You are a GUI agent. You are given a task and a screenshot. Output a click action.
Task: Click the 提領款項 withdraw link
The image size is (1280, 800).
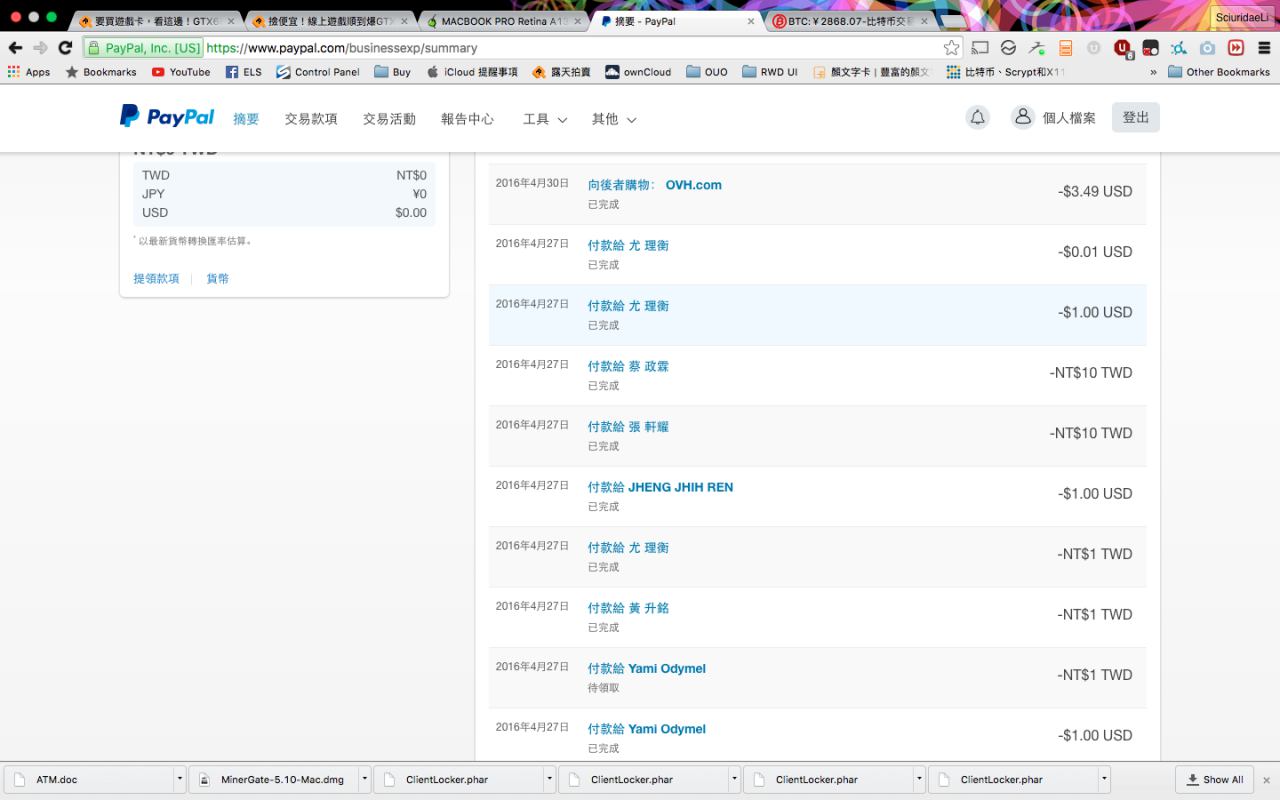156,279
